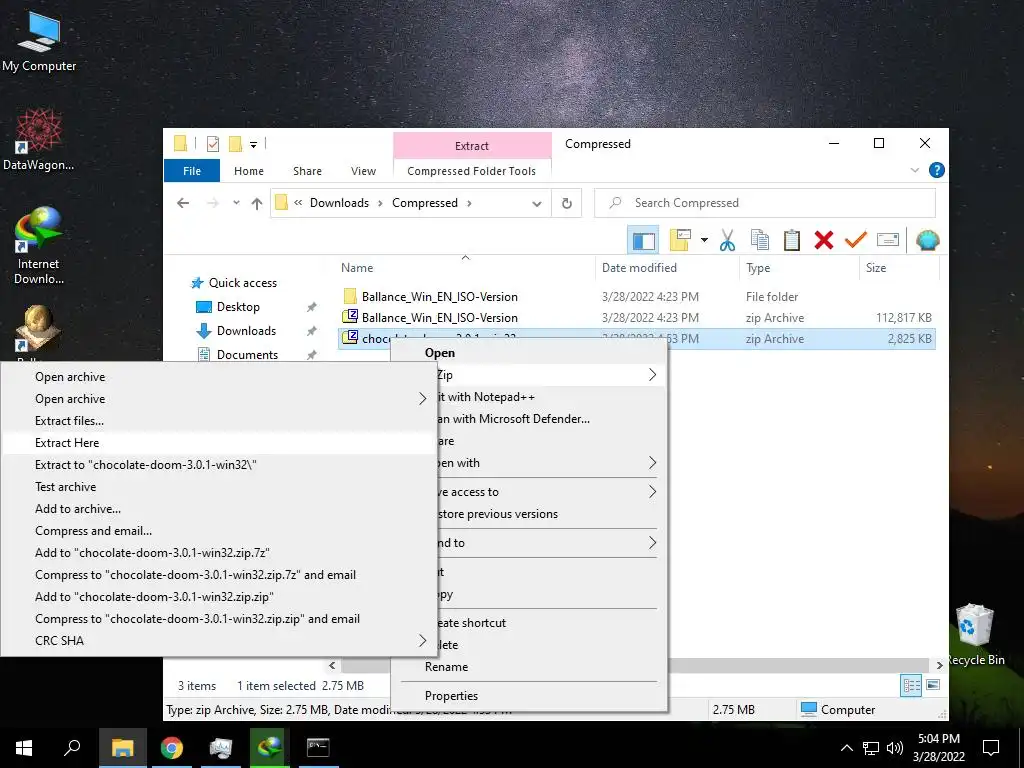
Task: Click the Copy pages toolbar icon
Action: pos(760,240)
